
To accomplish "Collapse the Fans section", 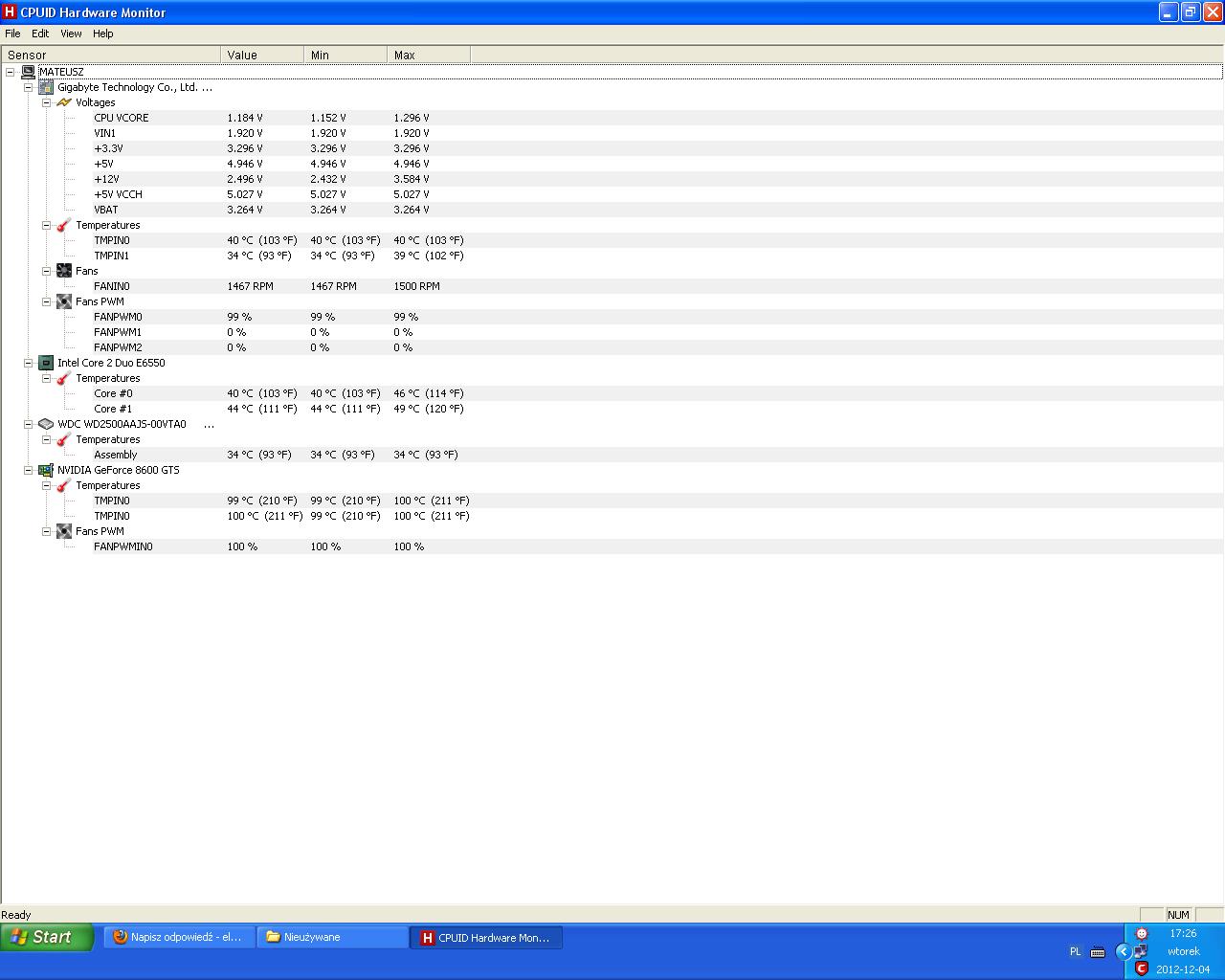I will (46, 271).
